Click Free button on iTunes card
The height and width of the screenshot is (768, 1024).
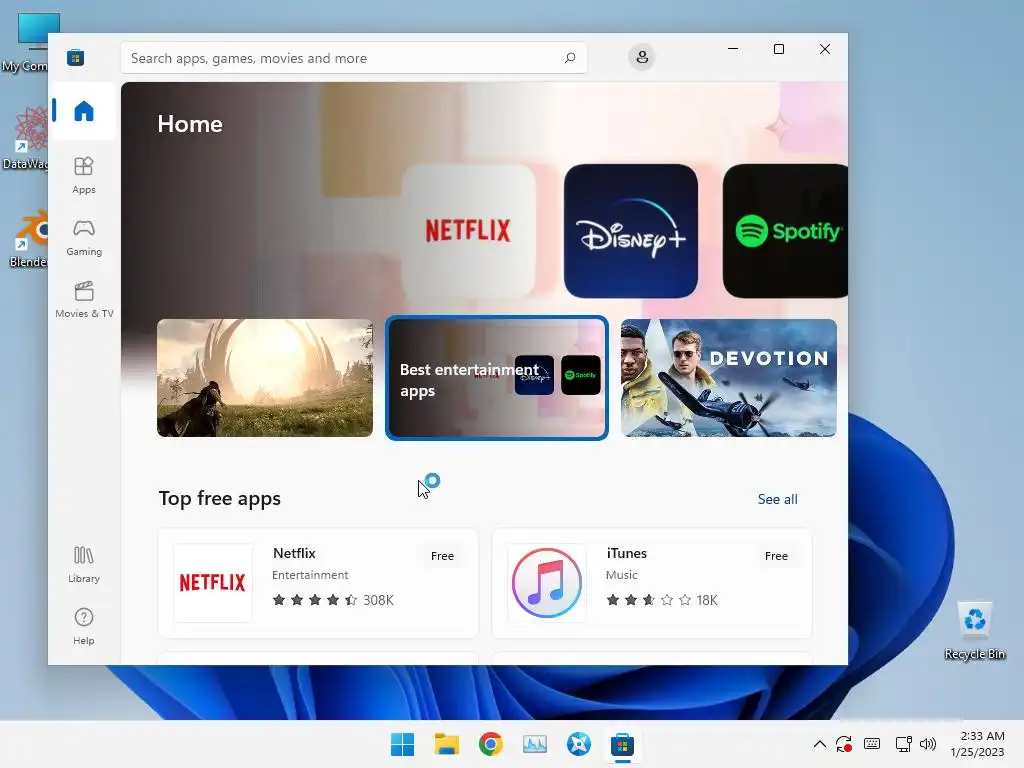click(776, 556)
